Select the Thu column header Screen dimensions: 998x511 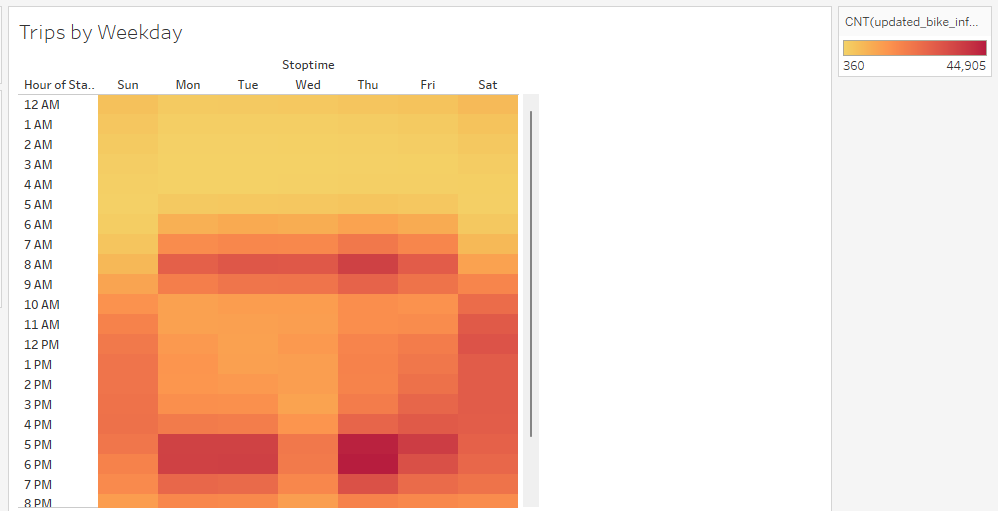coord(368,85)
